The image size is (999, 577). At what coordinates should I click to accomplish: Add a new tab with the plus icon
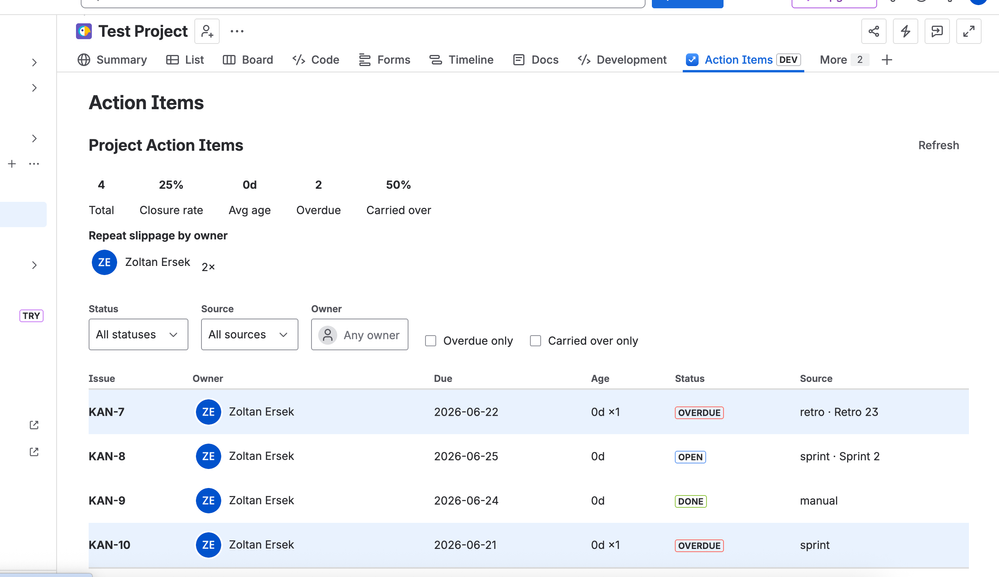tap(887, 60)
